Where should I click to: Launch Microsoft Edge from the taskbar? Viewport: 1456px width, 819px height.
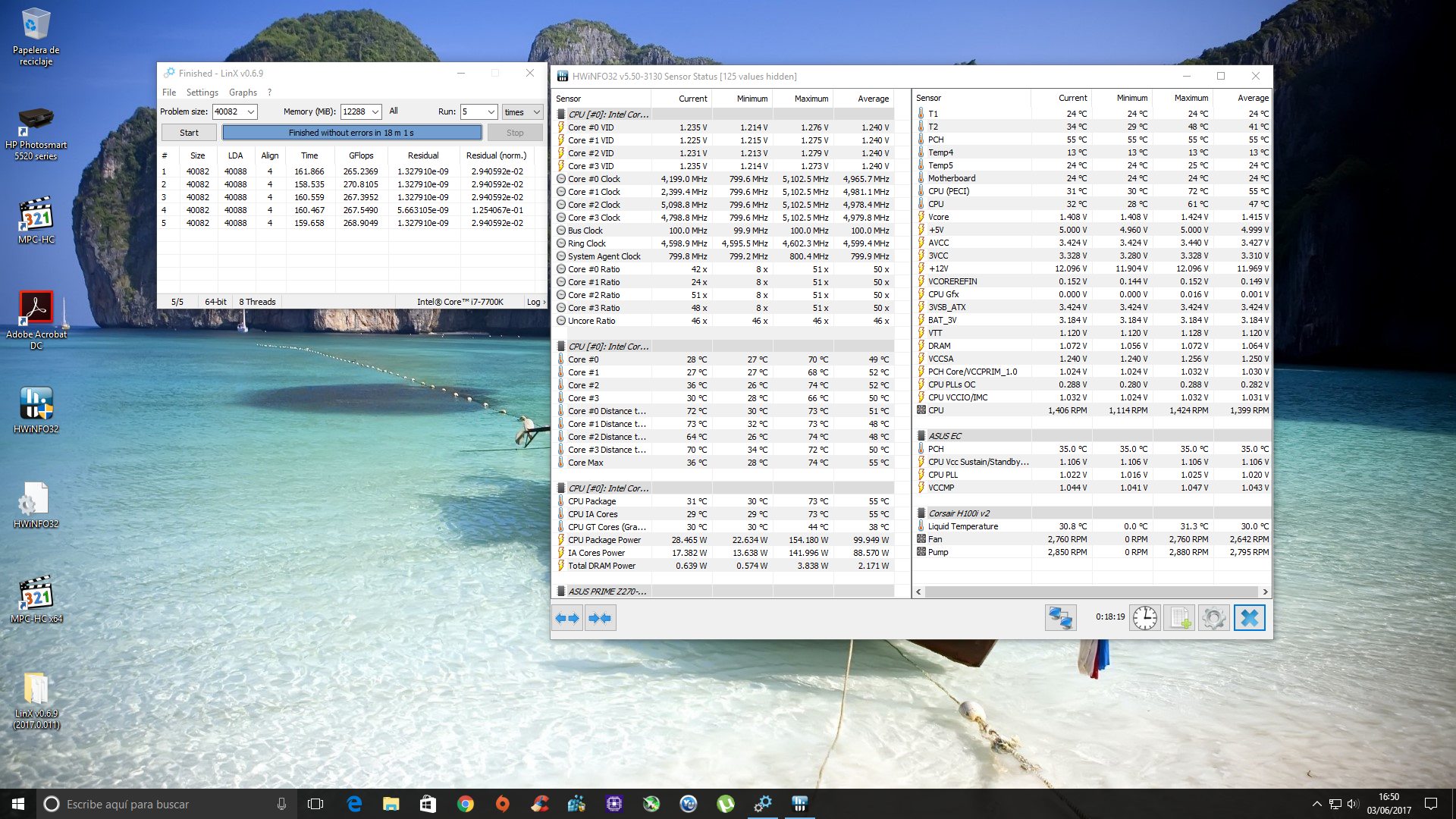(354, 804)
